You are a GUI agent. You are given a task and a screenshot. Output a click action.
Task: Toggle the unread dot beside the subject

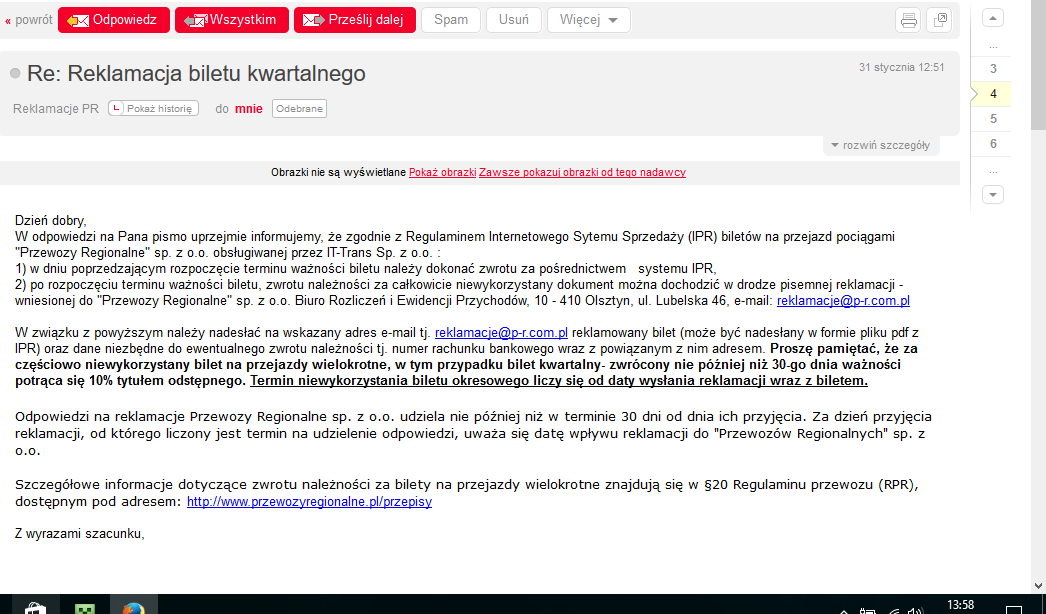(15, 73)
